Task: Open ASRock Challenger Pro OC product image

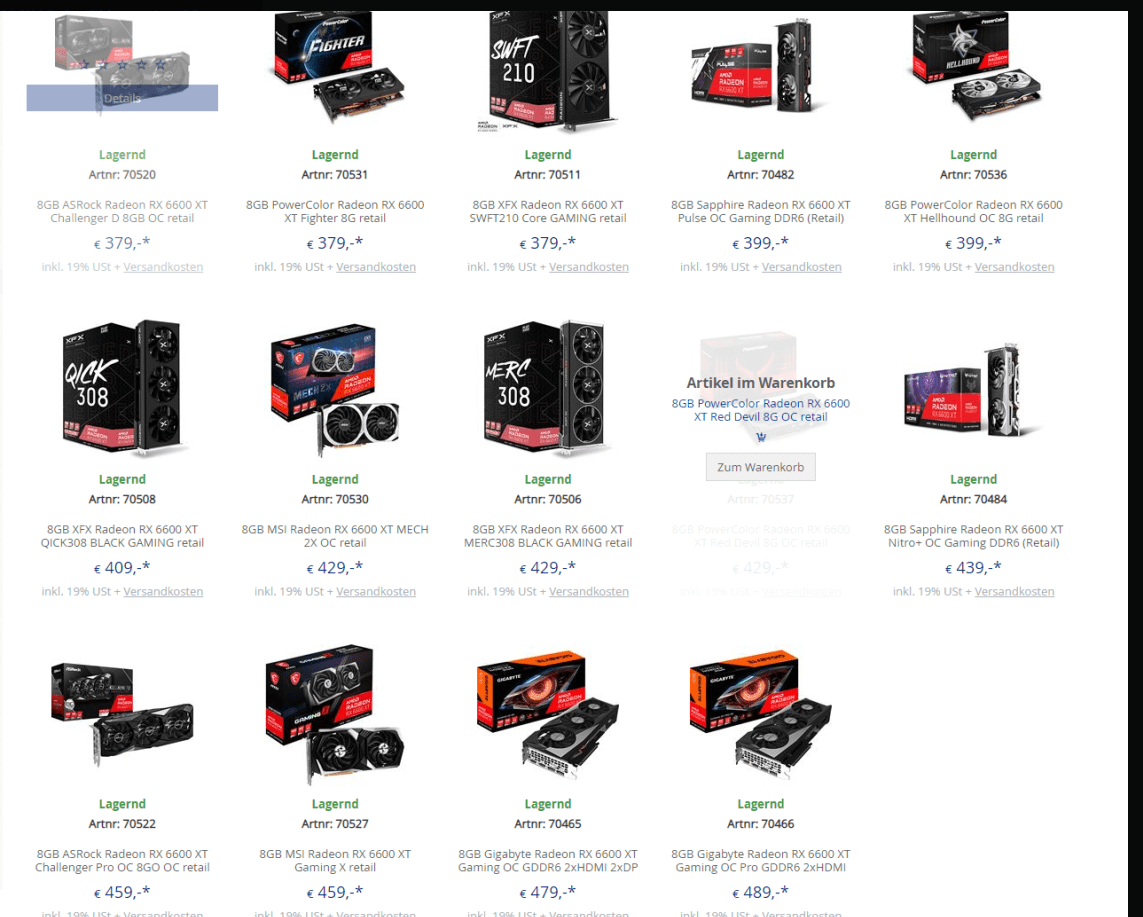Action: pyautogui.click(x=122, y=714)
